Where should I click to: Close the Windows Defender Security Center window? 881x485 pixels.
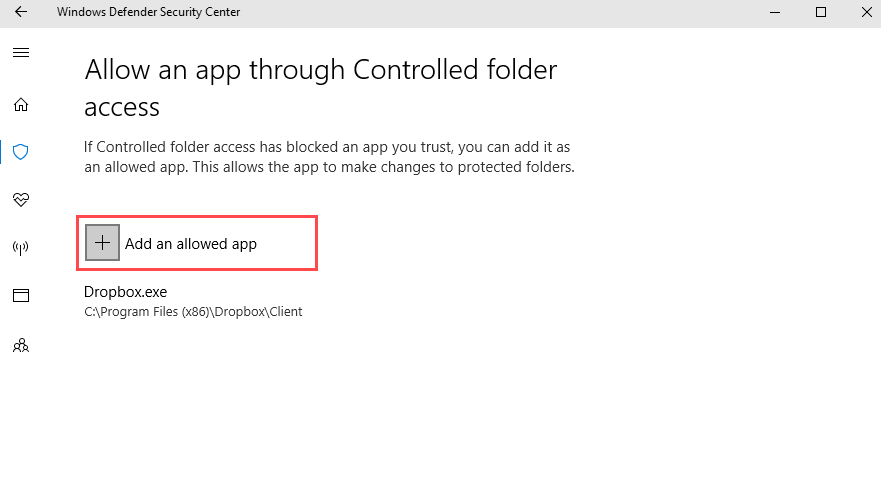[866, 12]
